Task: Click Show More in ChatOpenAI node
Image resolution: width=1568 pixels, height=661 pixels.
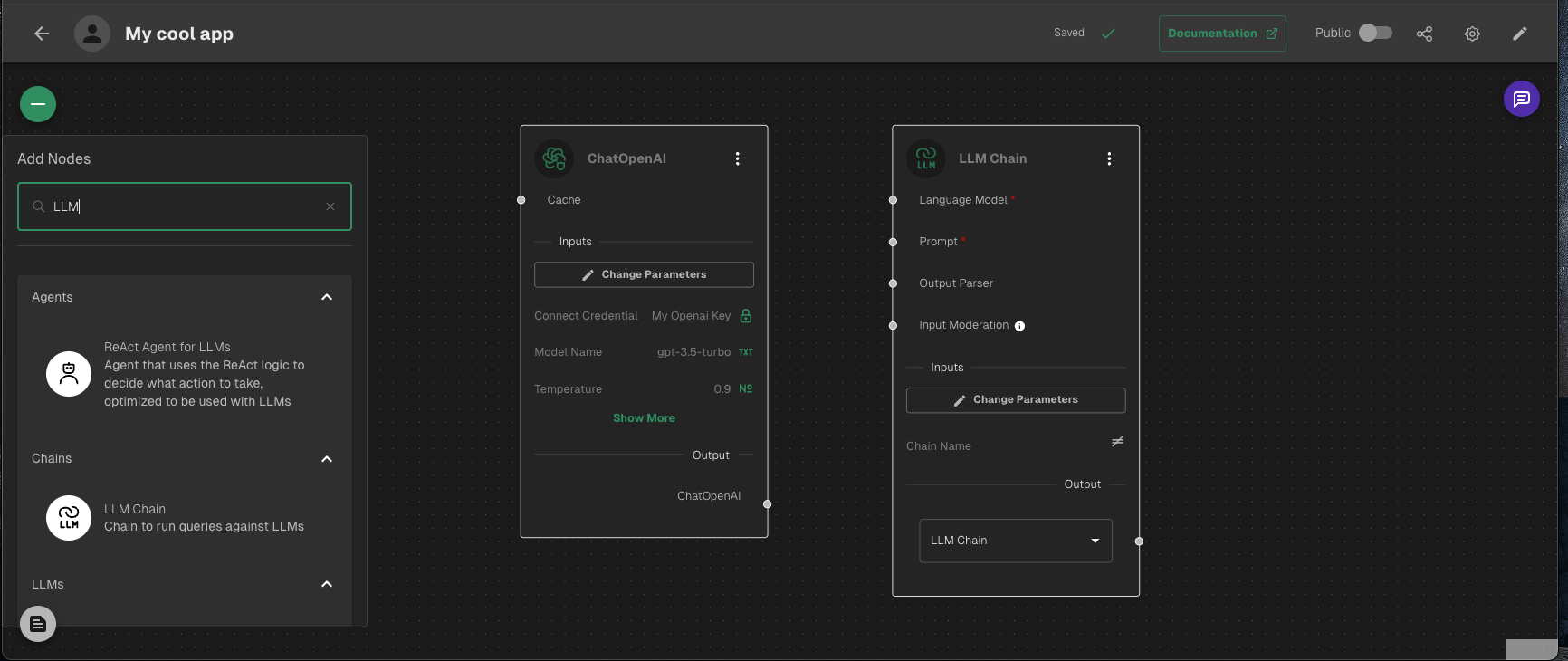Action: (x=644, y=418)
